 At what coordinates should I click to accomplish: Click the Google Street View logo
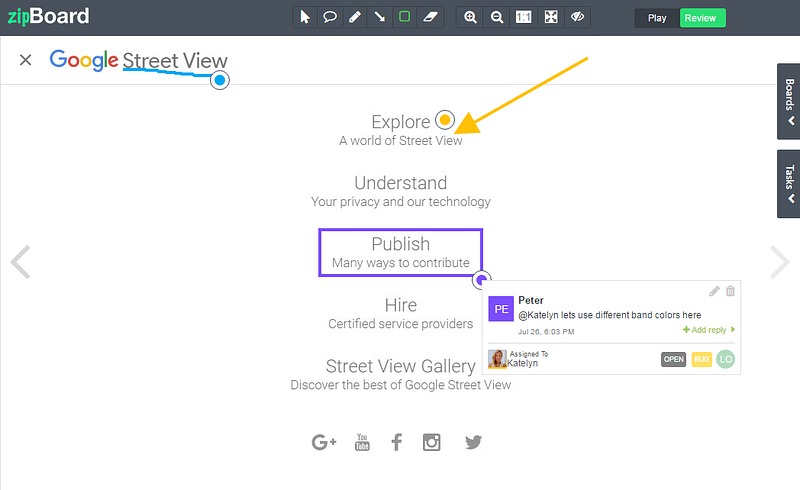pos(138,60)
